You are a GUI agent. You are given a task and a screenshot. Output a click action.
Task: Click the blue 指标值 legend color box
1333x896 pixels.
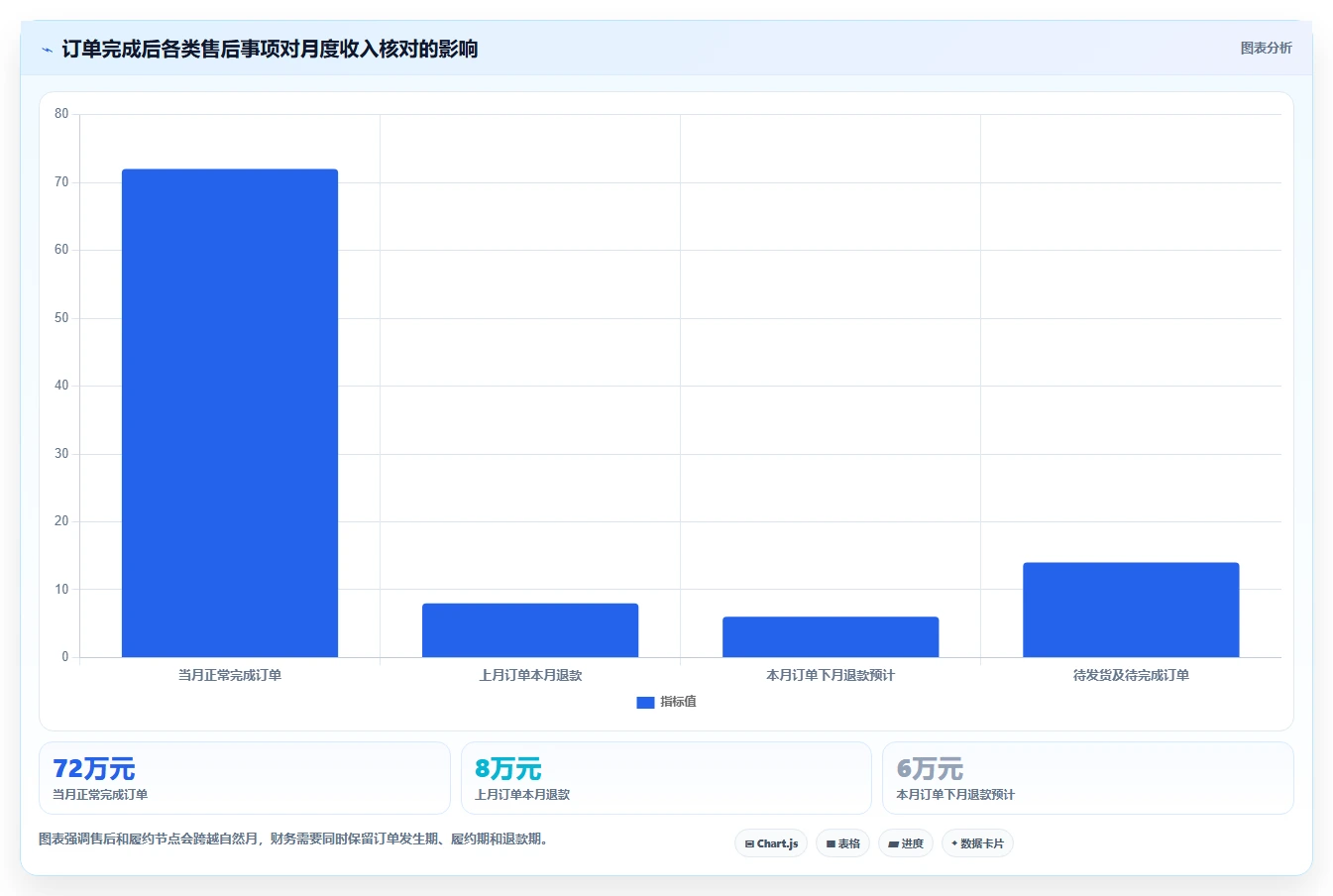click(645, 702)
